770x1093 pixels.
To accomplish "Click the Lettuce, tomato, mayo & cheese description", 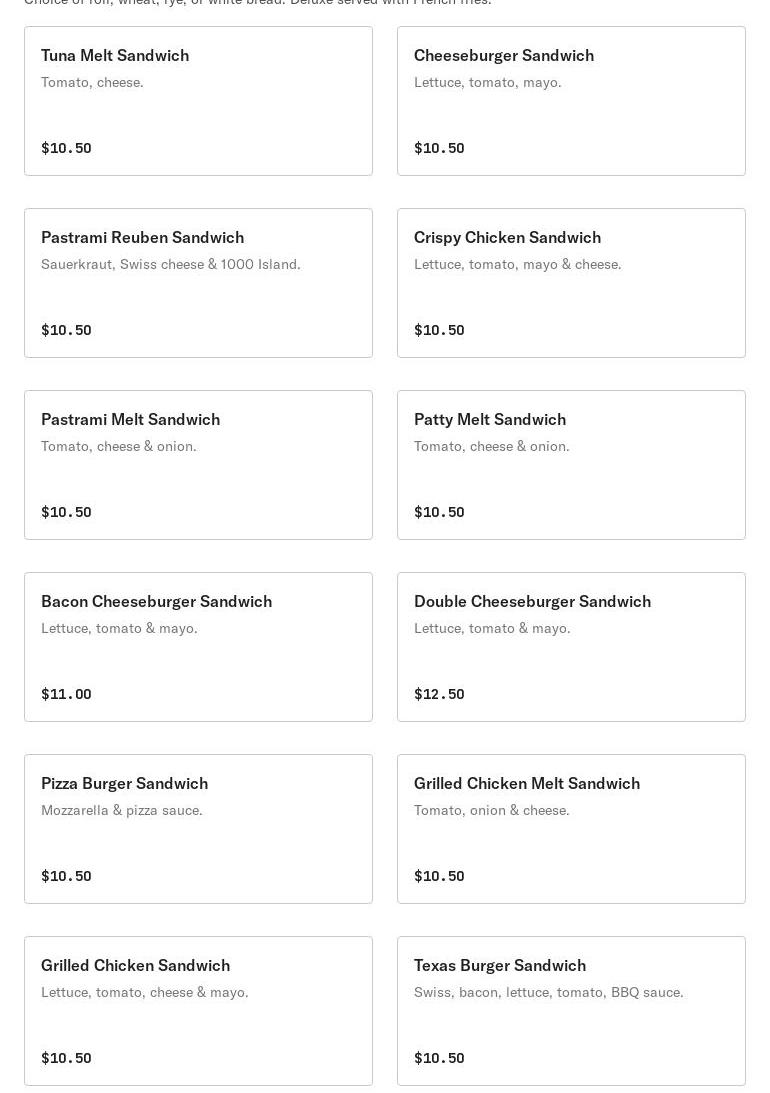I will click(518, 264).
